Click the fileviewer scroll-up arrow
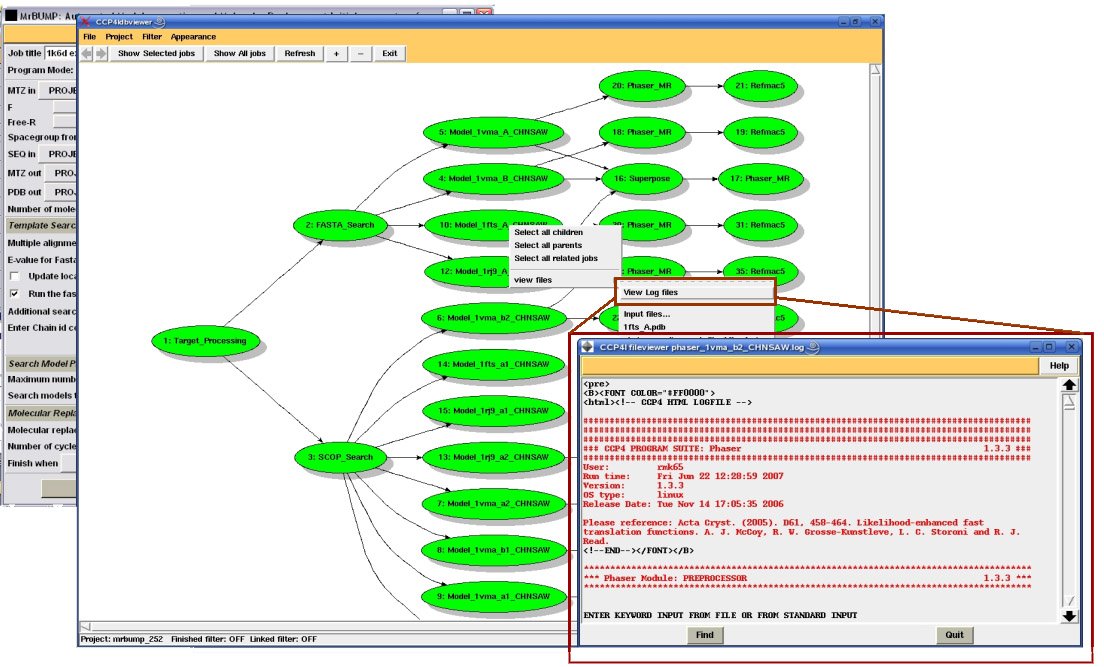The image size is (1104, 667). pos(1069,385)
